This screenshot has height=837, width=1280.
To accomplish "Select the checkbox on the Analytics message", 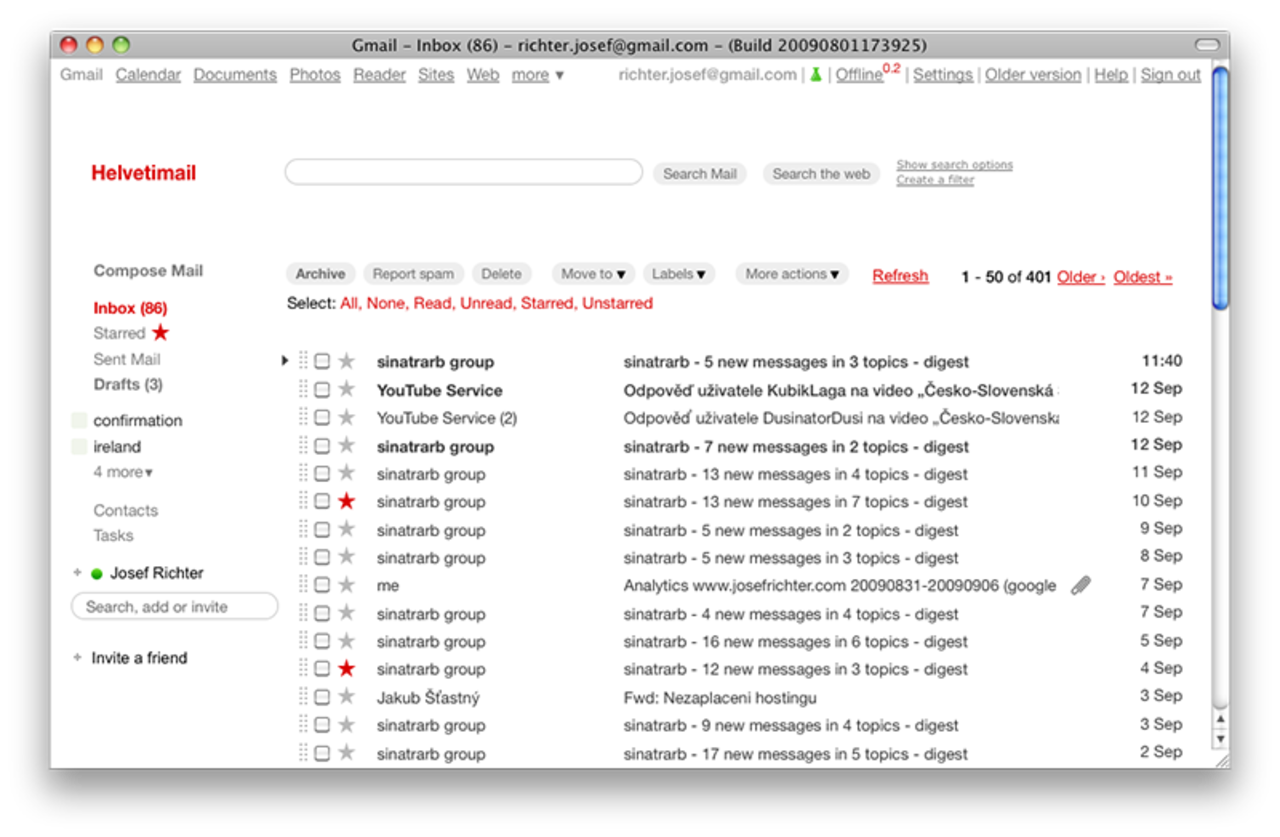I will 321,585.
